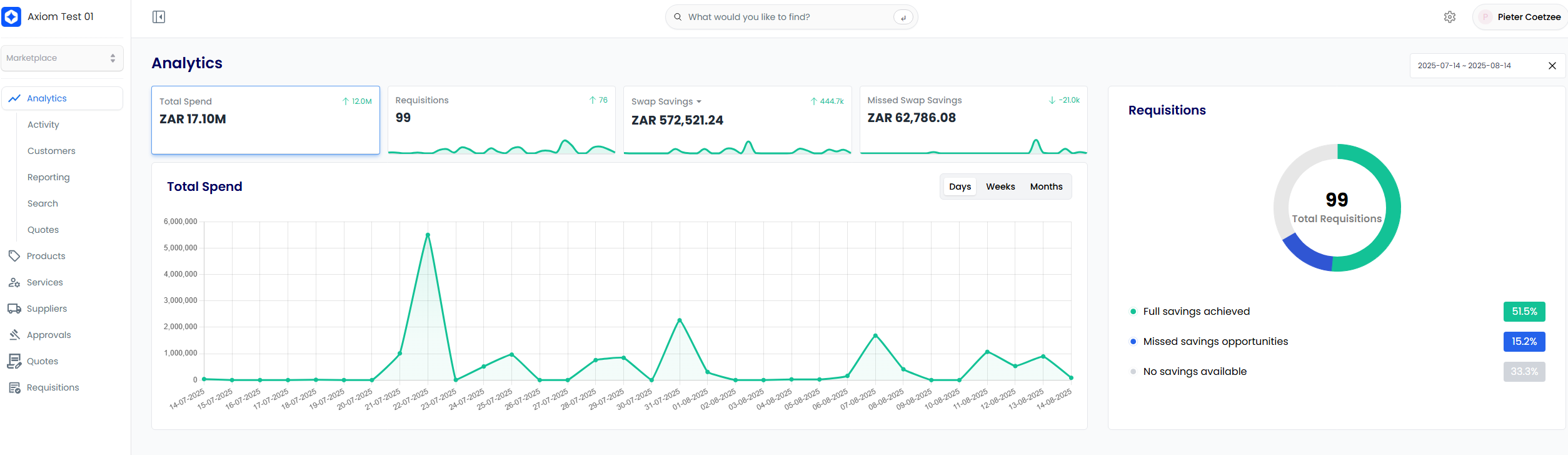Open Pieter Coetzee user menu
Screen dimensions: 1568x455
1520,17
